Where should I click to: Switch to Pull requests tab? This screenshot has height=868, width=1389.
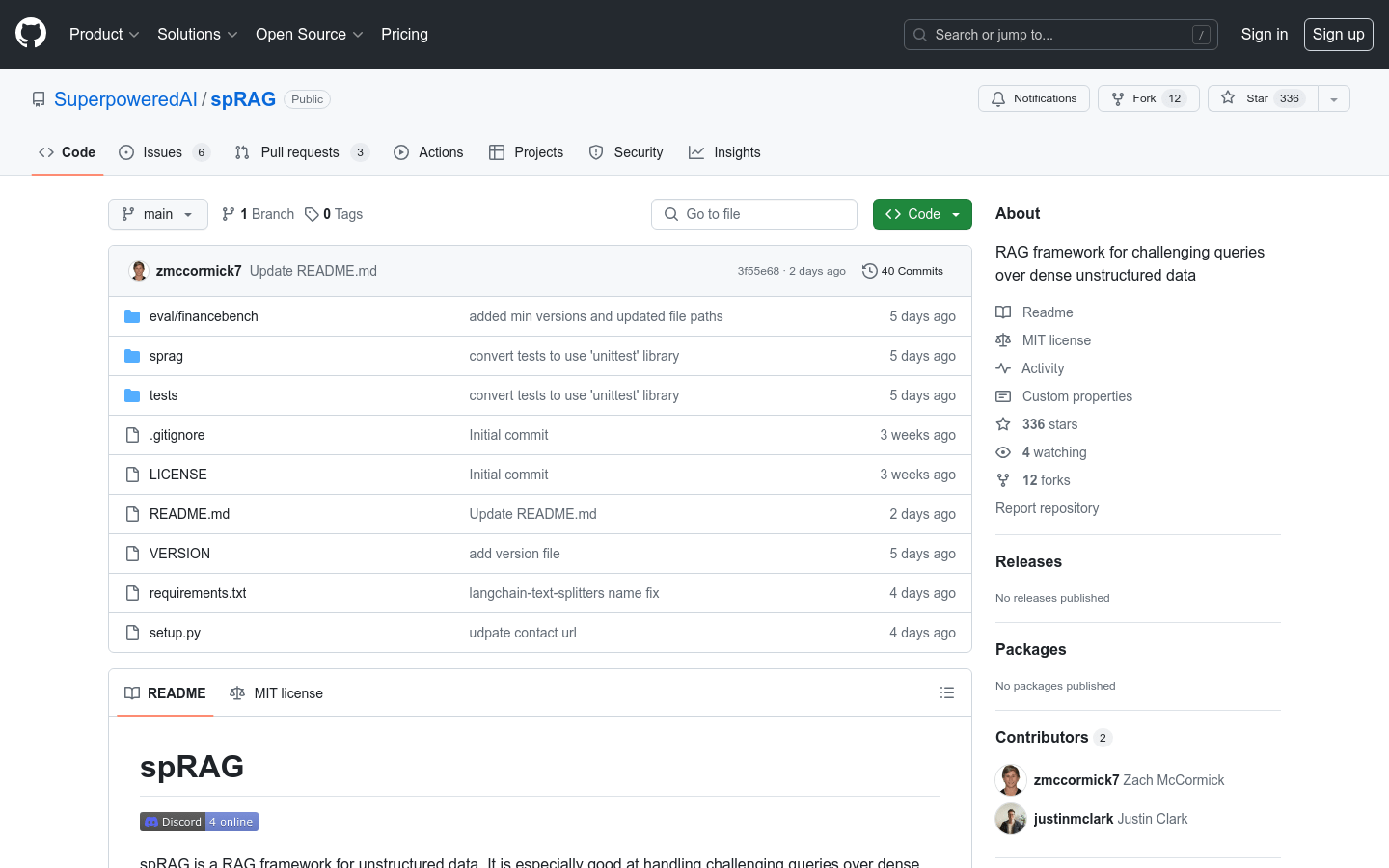(x=302, y=152)
